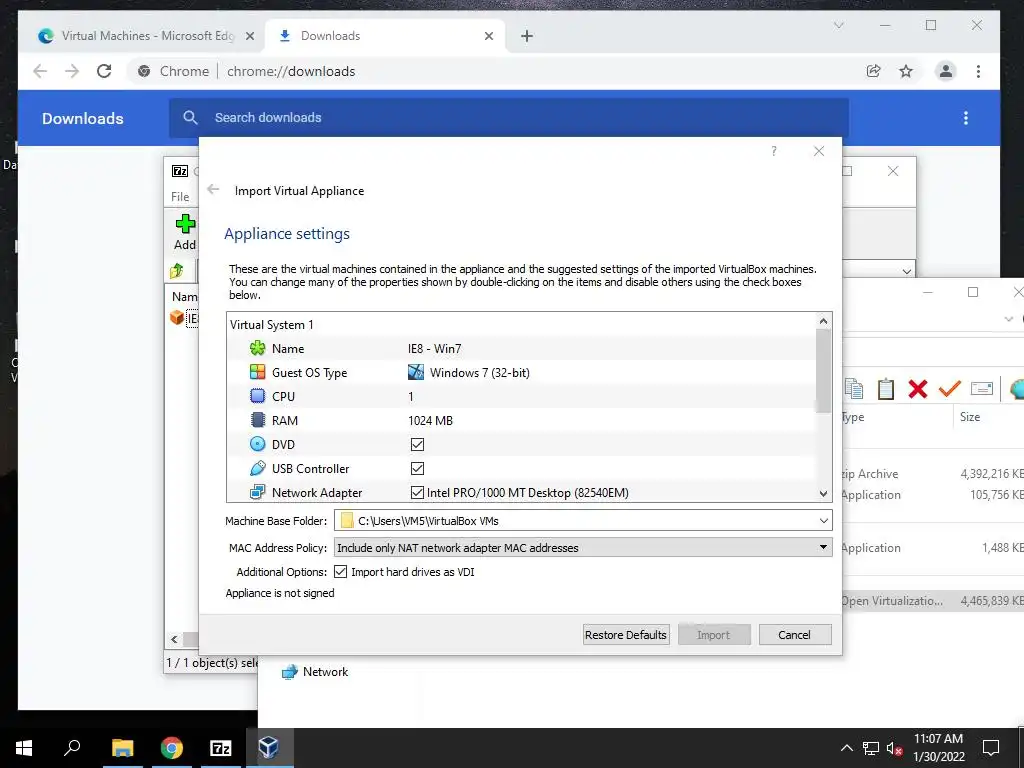This screenshot has width=1024, height=768.
Task: Open 7-Zip from the taskbar
Action: pos(220,747)
